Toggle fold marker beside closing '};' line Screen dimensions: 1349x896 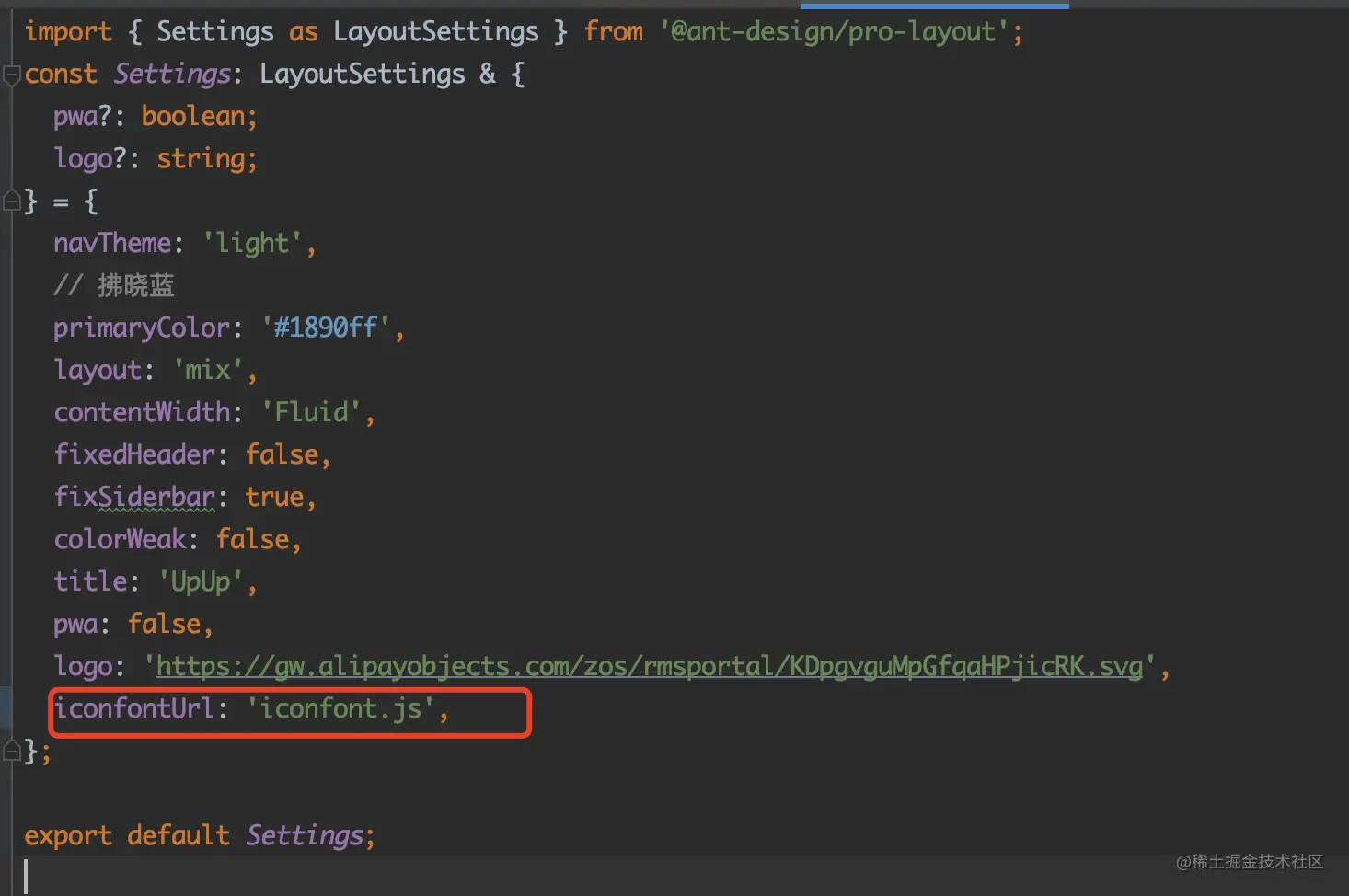pos(11,750)
